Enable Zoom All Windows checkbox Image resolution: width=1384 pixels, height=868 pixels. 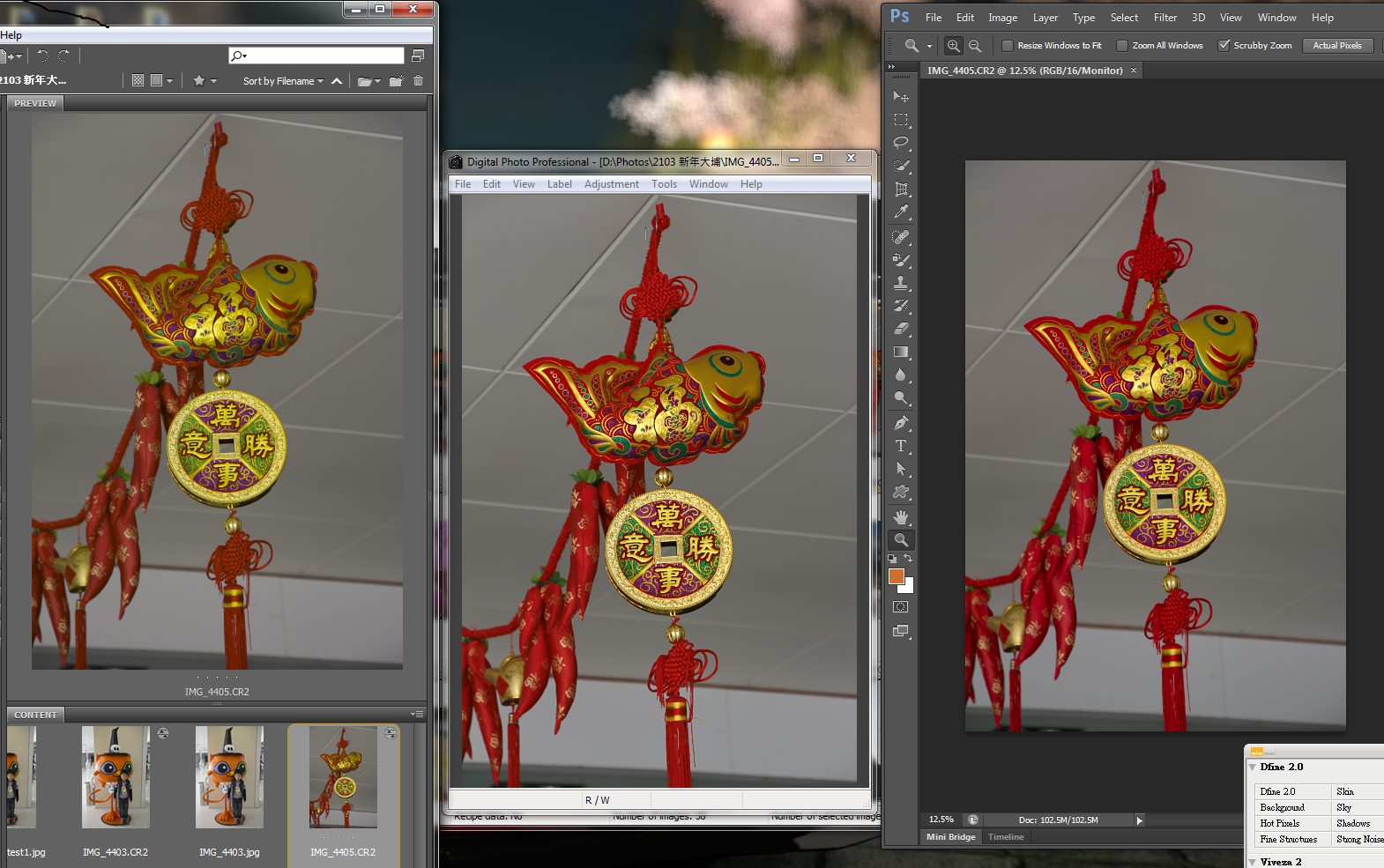coord(1122,46)
